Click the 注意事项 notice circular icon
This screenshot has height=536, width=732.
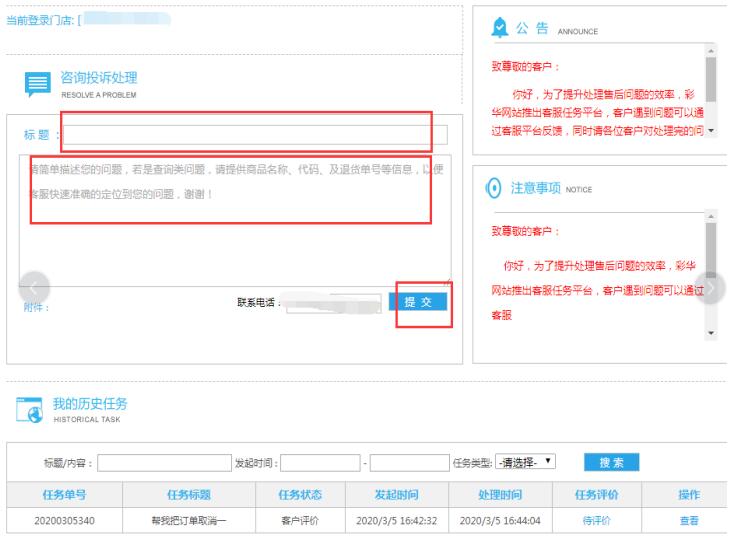point(493,189)
